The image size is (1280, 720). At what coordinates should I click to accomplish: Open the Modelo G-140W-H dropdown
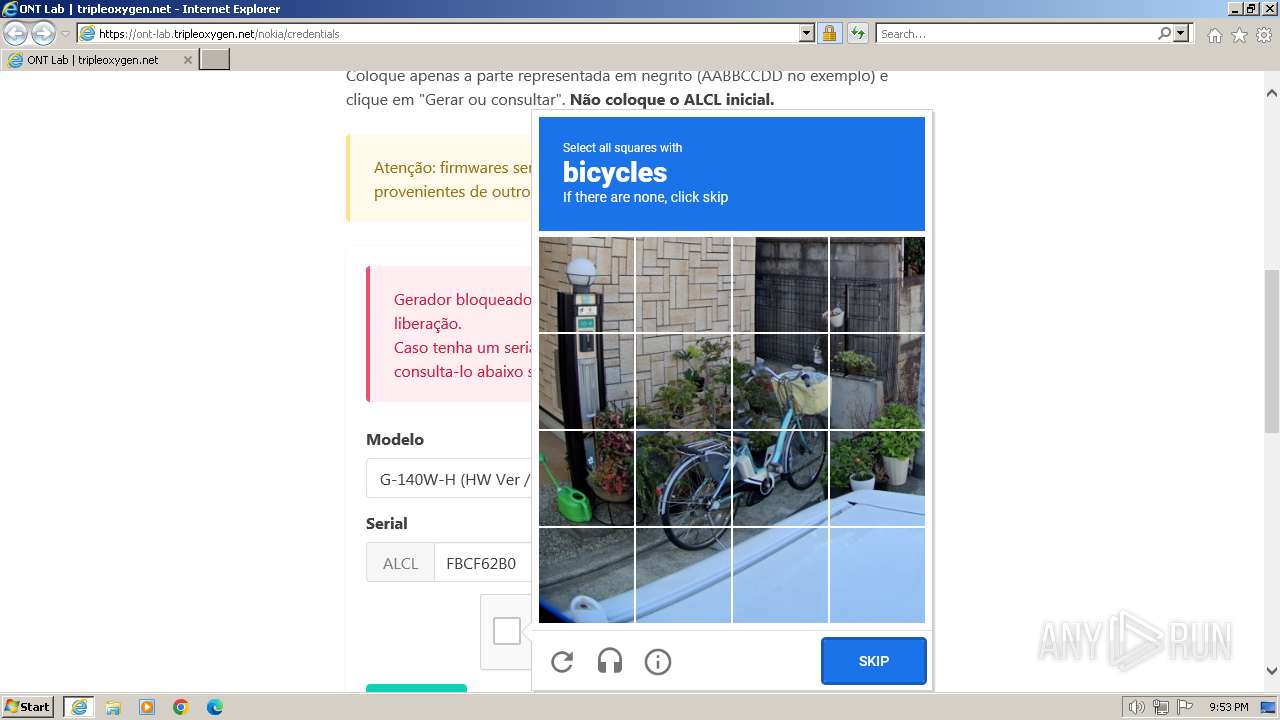pos(449,479)
